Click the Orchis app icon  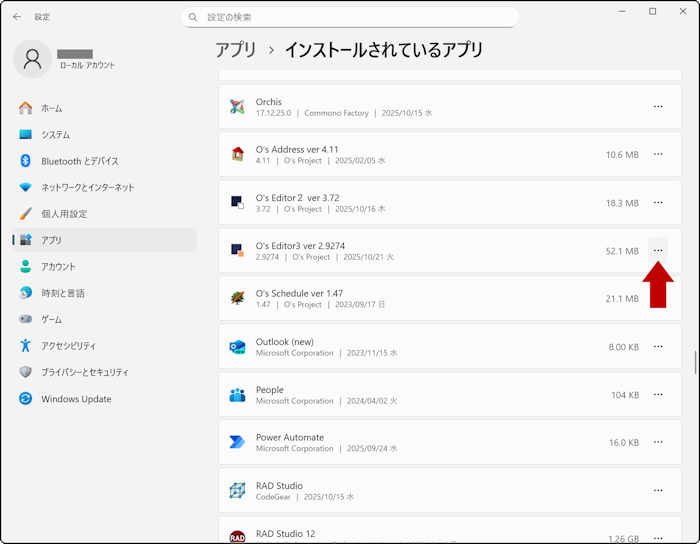click(x=237, y=107)
